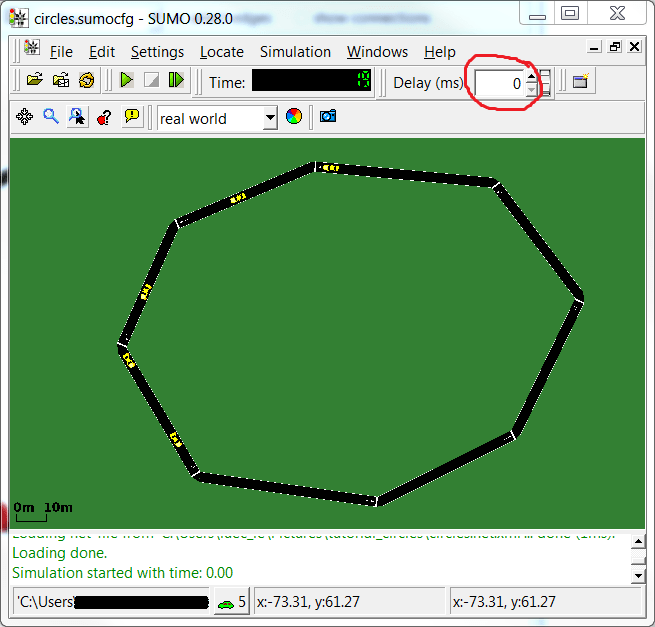Open visualization settings color wheel icon
Image resolution: width=655 pixels, height=627 pixels.
[x=294, y=116]
